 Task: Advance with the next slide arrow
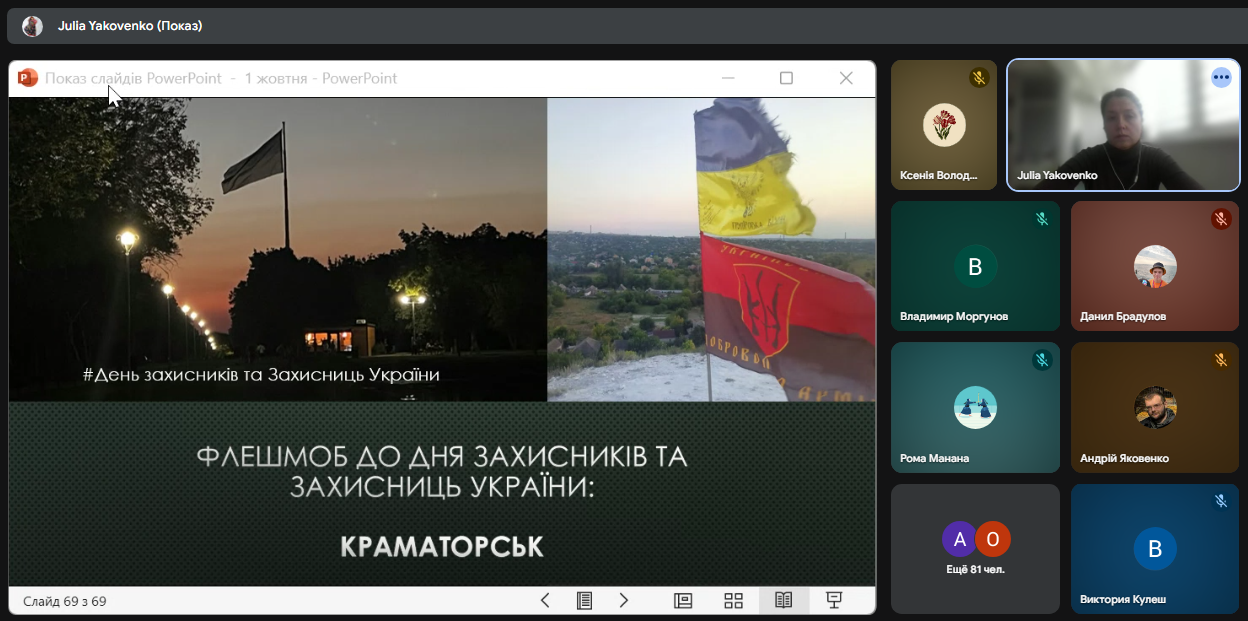[624, 600]
